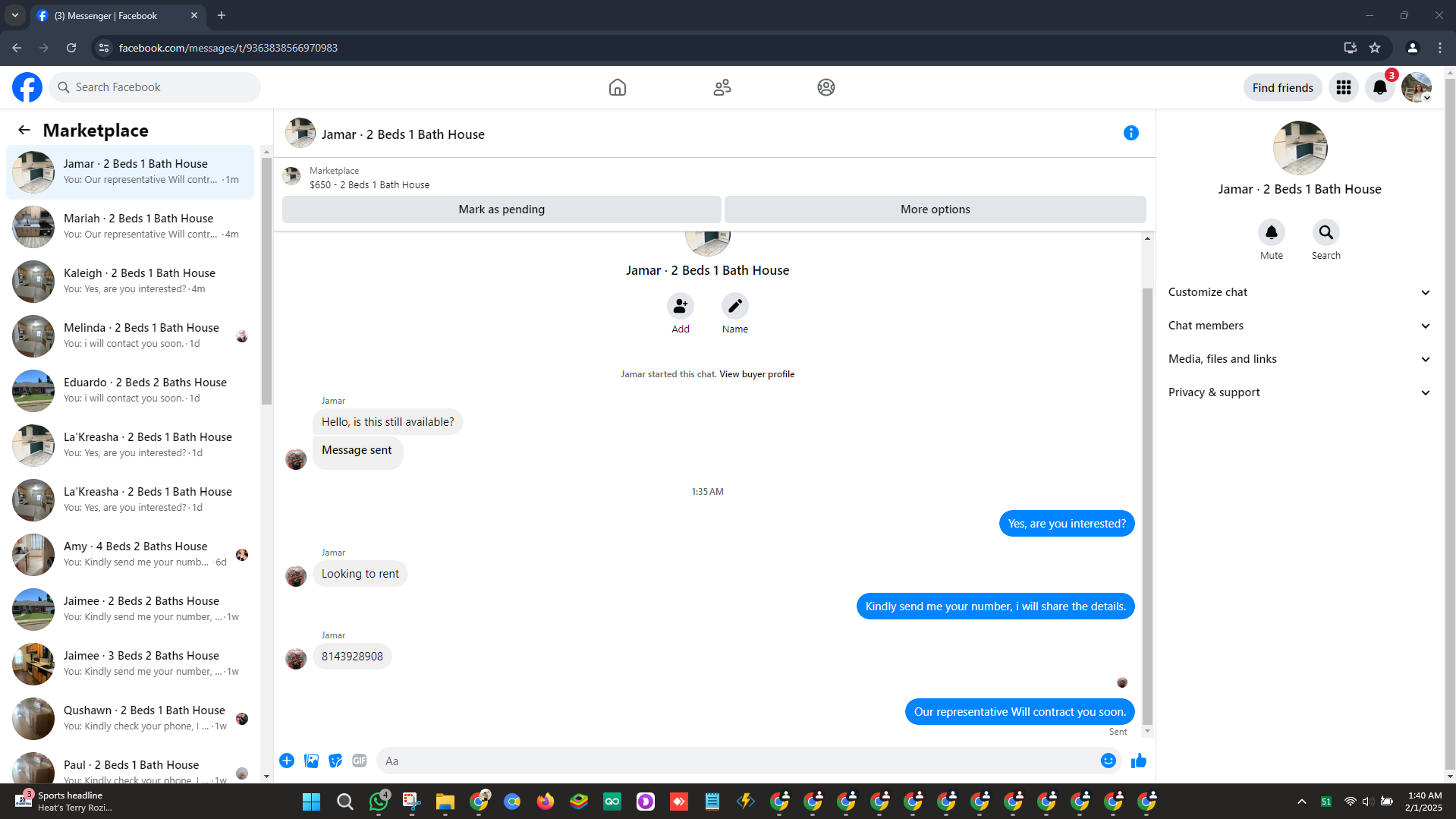Open the Windows Start menu
1456x819 pixels.
(311, 802)
